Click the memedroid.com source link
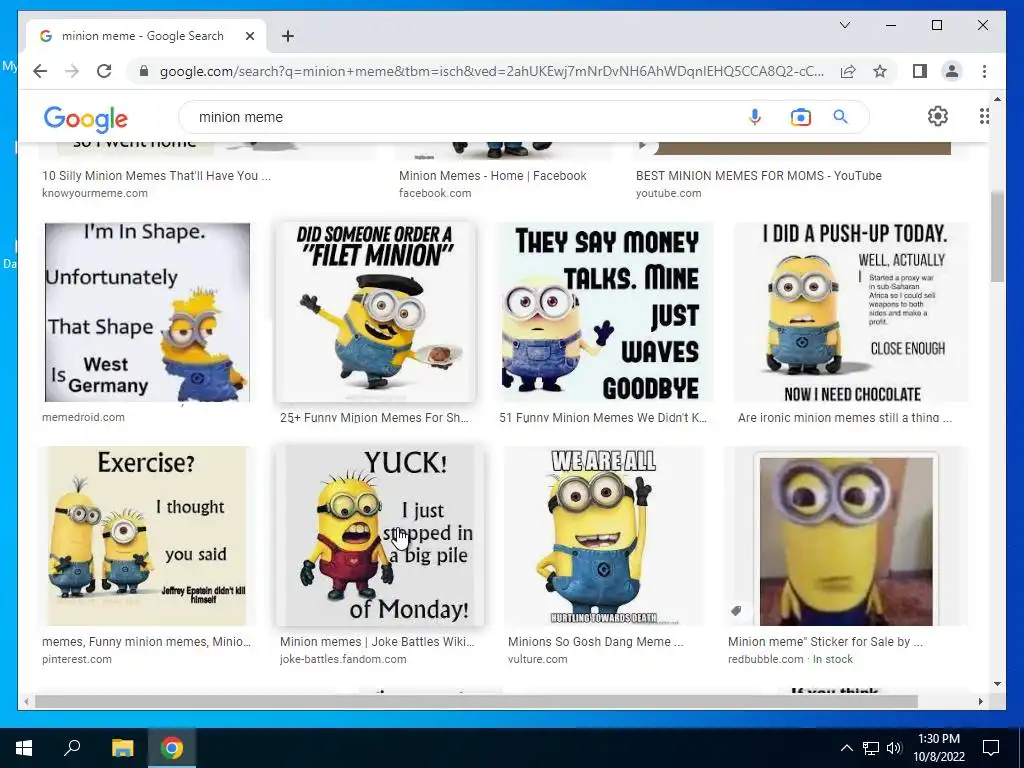 [x=83, y=417]
